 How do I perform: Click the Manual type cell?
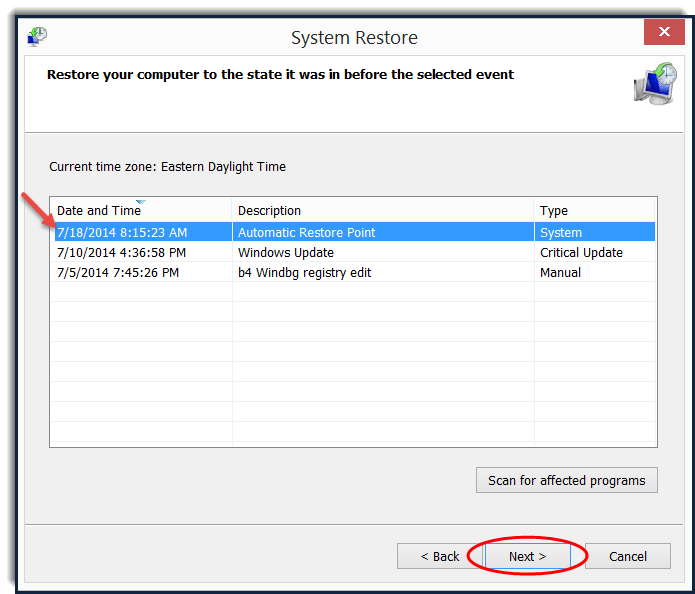[595, 272]
